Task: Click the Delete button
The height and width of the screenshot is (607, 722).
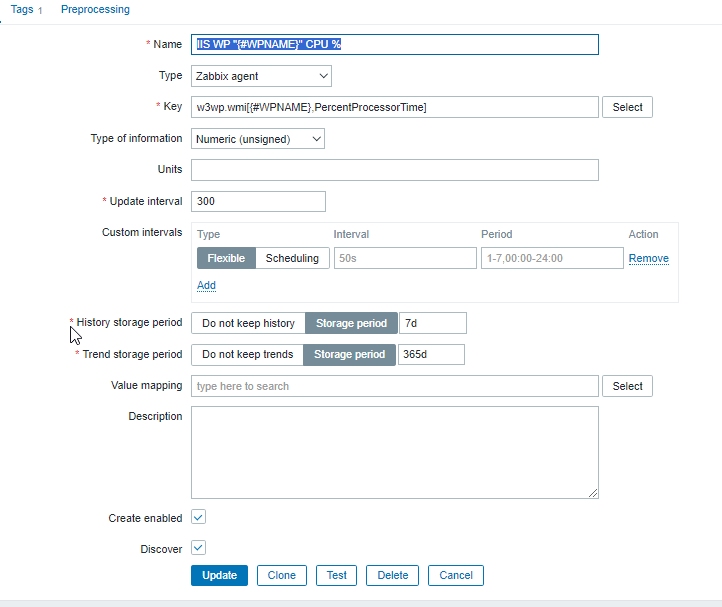Action: coord(392,575)
